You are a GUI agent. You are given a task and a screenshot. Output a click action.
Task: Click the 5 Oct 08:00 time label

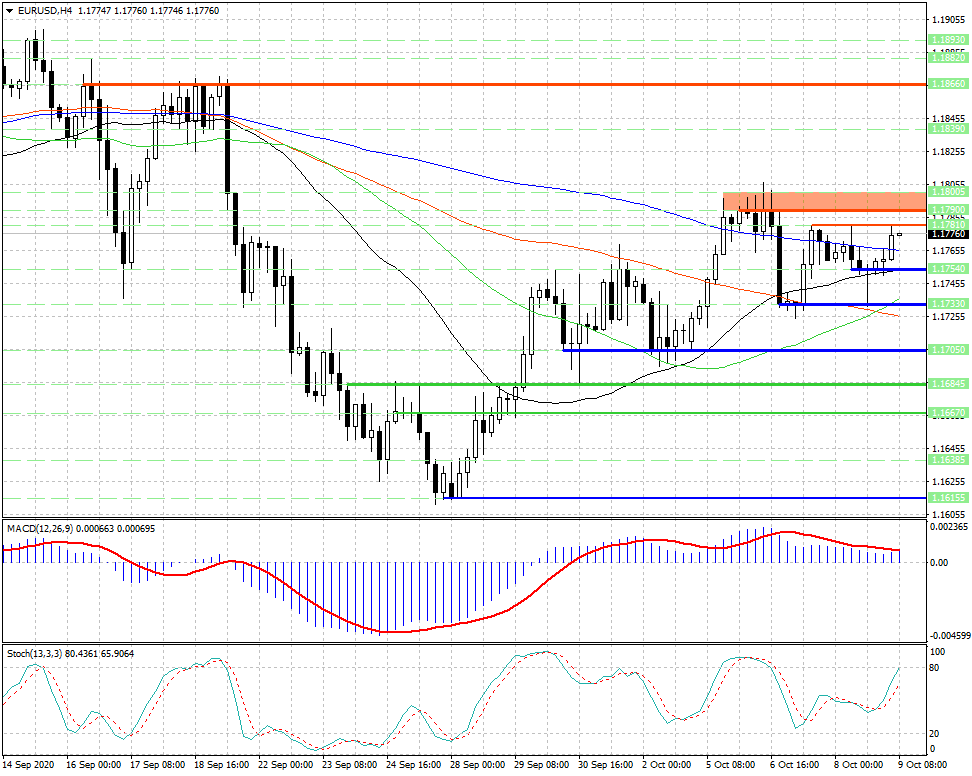(x=731, y=765)
